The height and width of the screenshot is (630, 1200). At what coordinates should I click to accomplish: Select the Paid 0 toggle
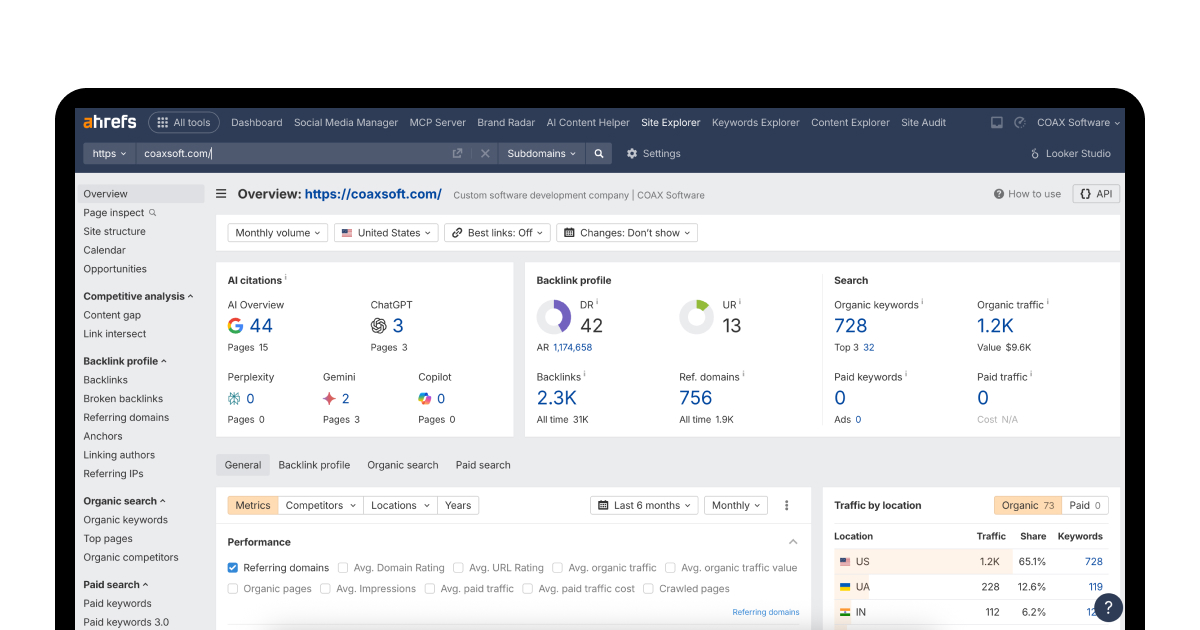(1085, 505)
